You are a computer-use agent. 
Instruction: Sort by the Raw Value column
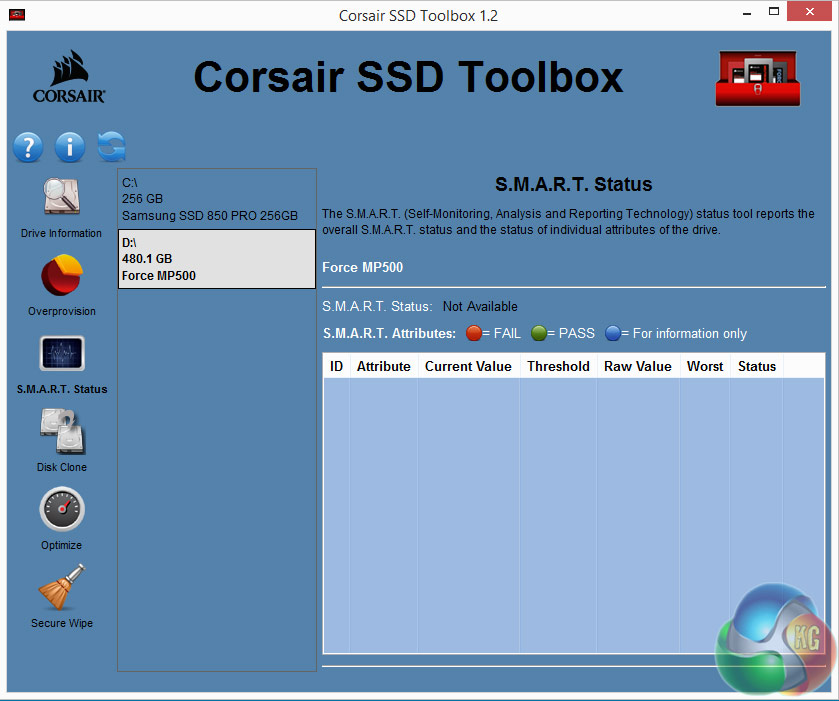(x=638, y=366)
